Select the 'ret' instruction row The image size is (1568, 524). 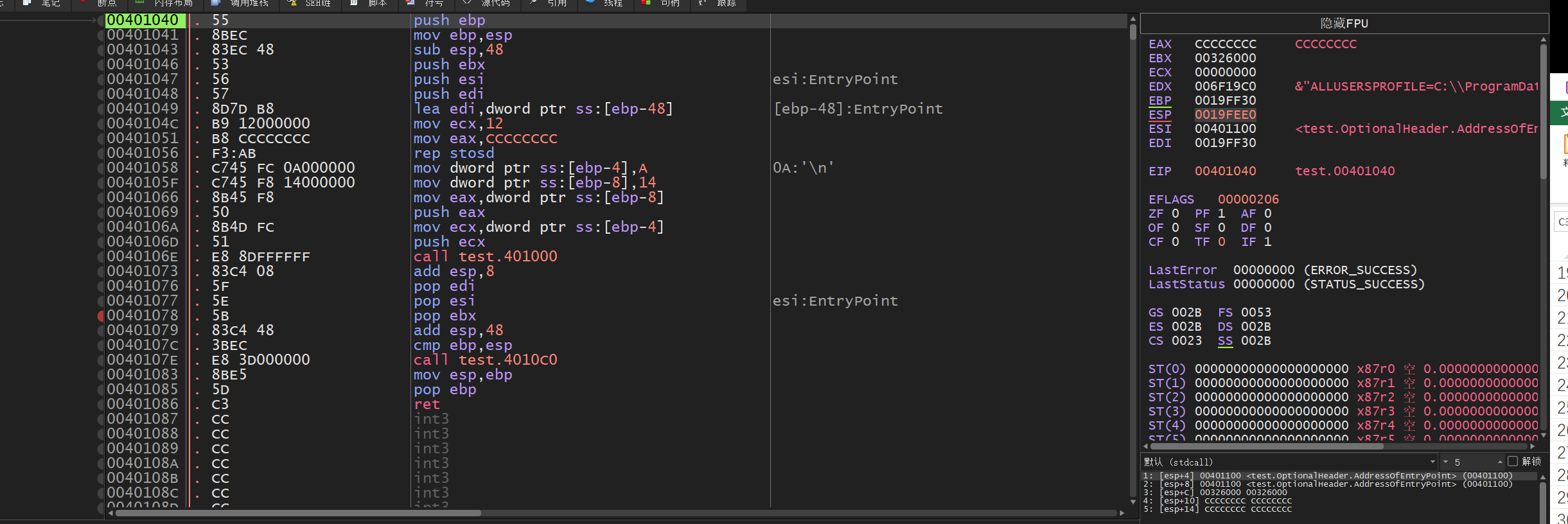tap(427, 405)
